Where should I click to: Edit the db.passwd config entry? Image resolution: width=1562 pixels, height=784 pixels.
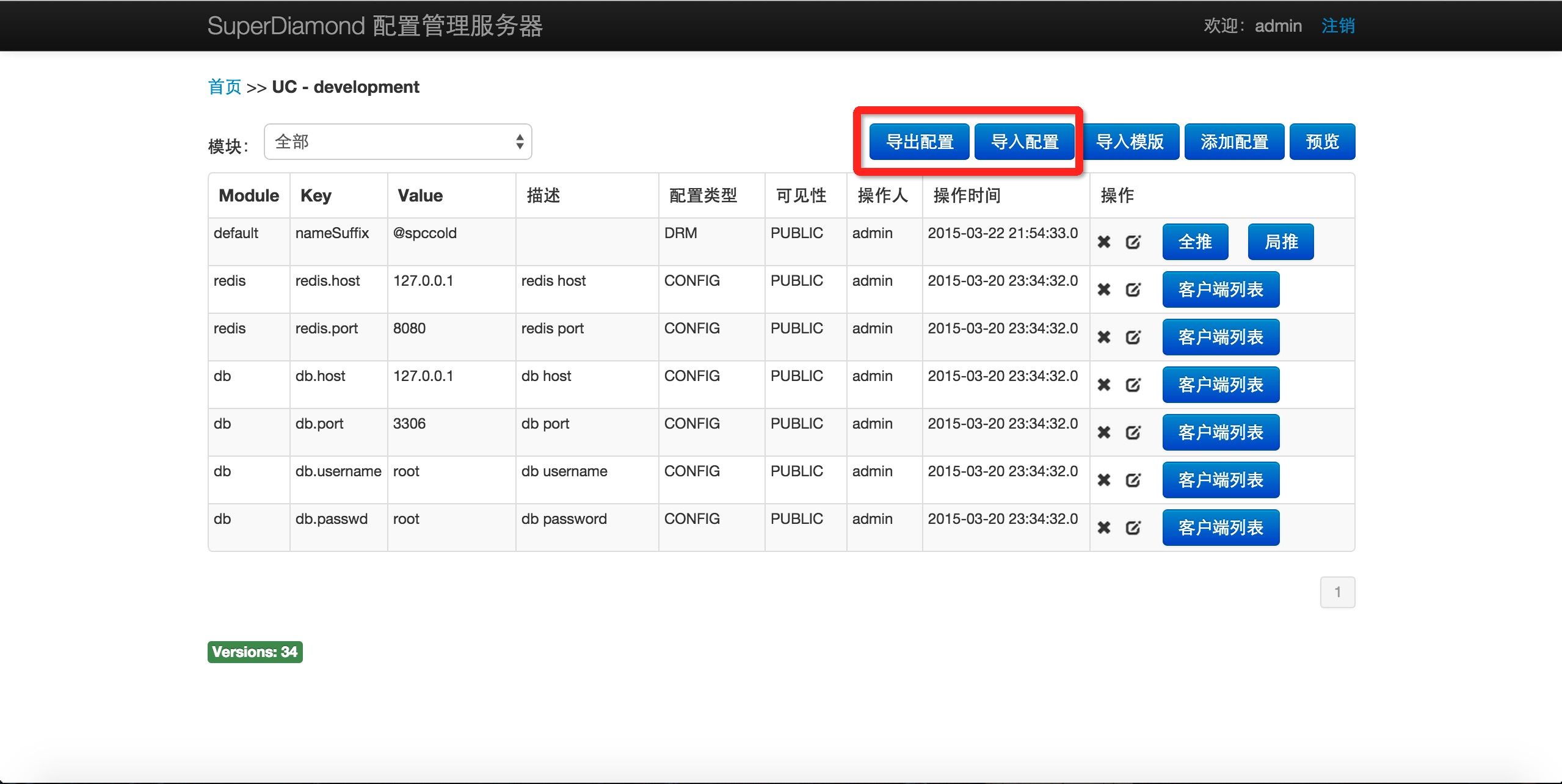tap(1133, 528)
